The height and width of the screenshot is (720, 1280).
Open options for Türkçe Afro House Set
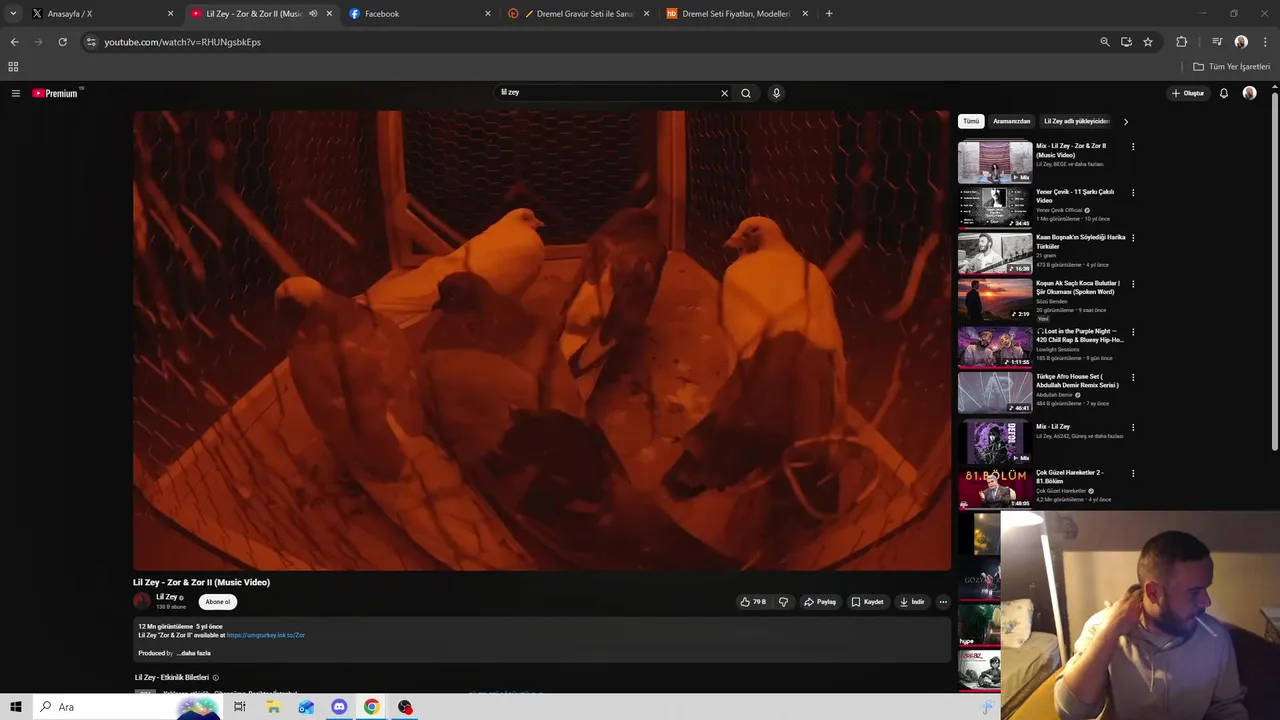coord(1133,378)
